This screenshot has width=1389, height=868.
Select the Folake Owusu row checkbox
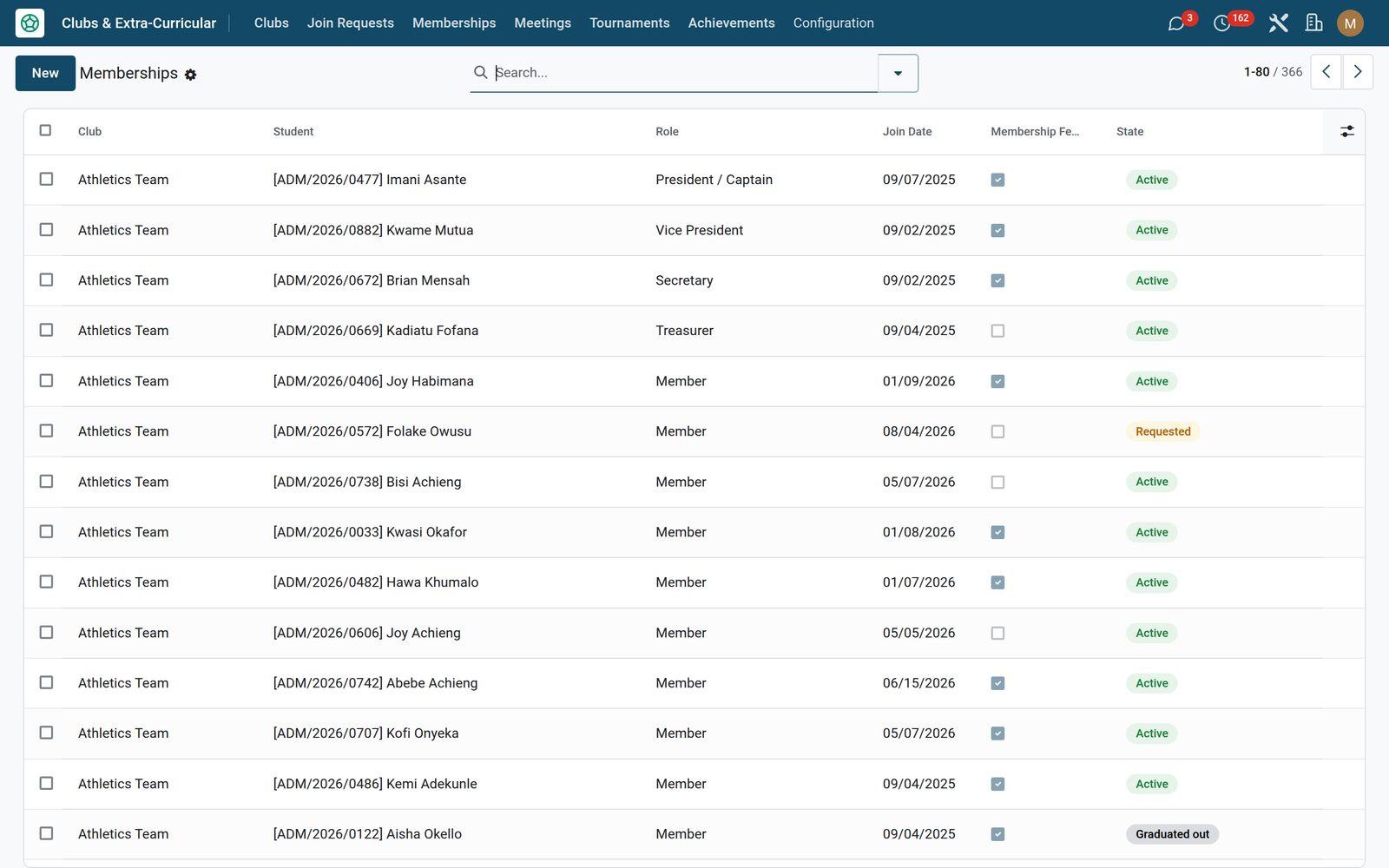46,431
